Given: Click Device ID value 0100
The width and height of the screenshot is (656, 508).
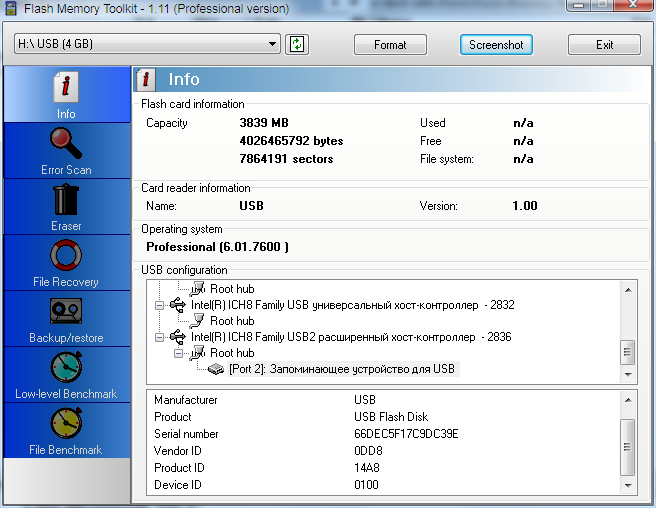Looking at the screenshot, I should [x=366, y=485].
